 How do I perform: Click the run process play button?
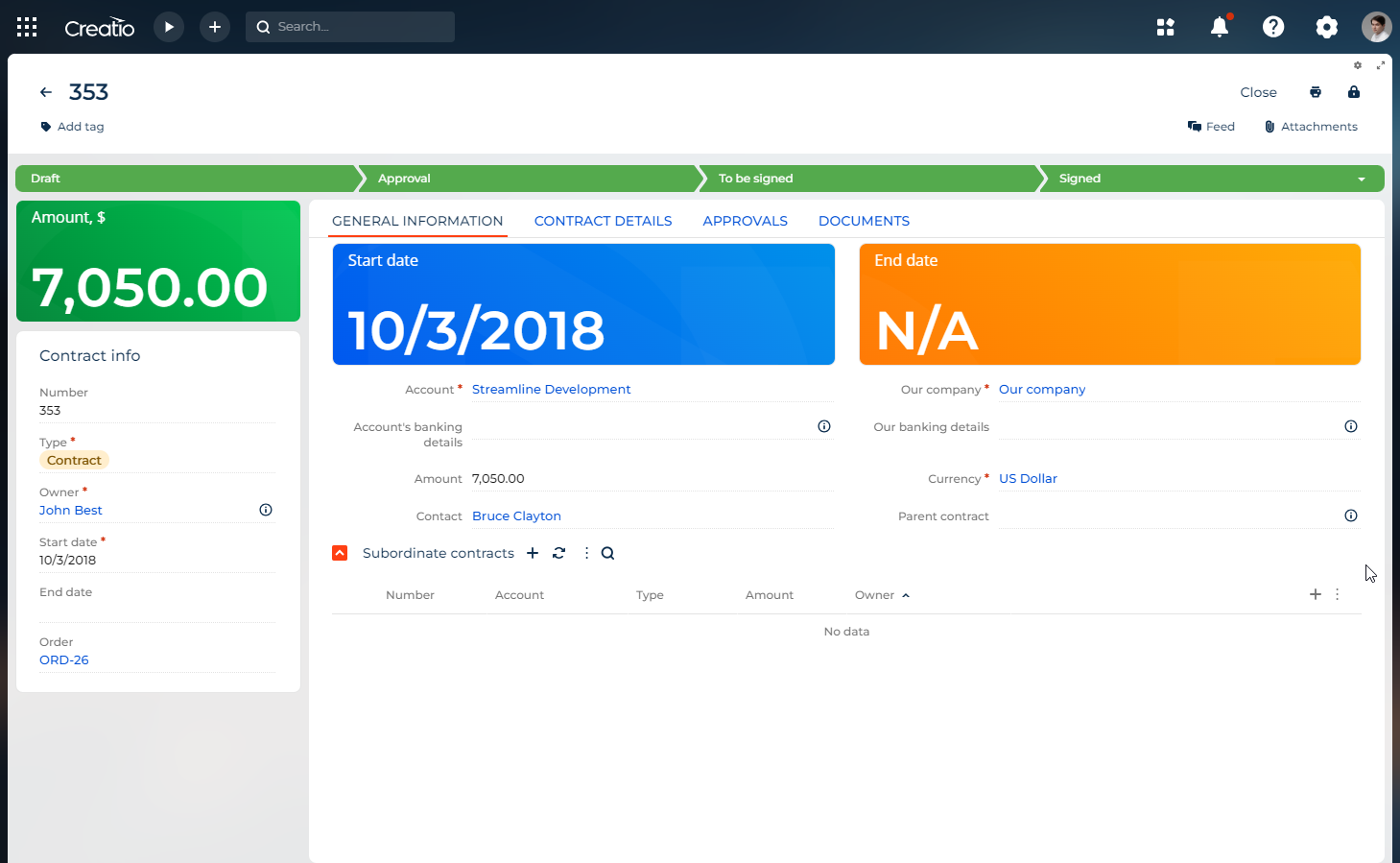[169, 27]
